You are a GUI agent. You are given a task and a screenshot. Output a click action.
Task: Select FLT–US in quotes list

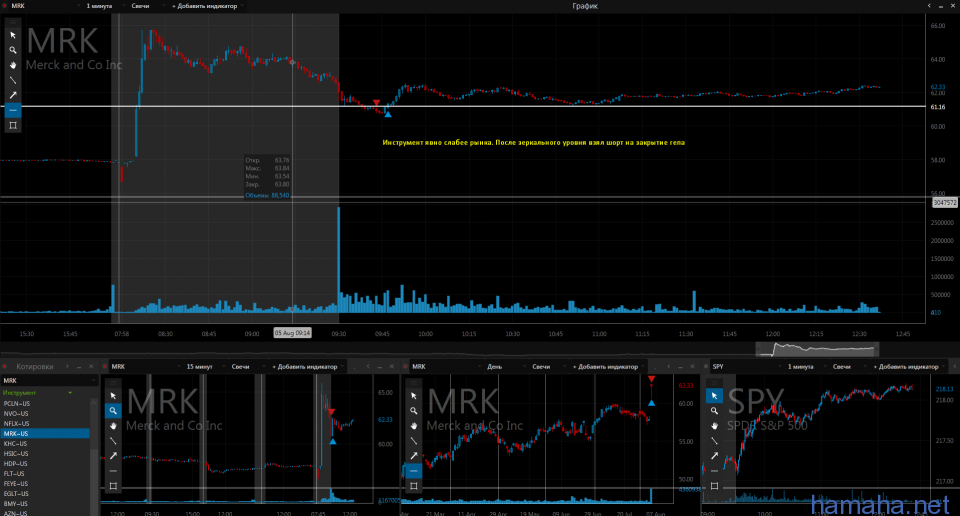click(45, 474)
